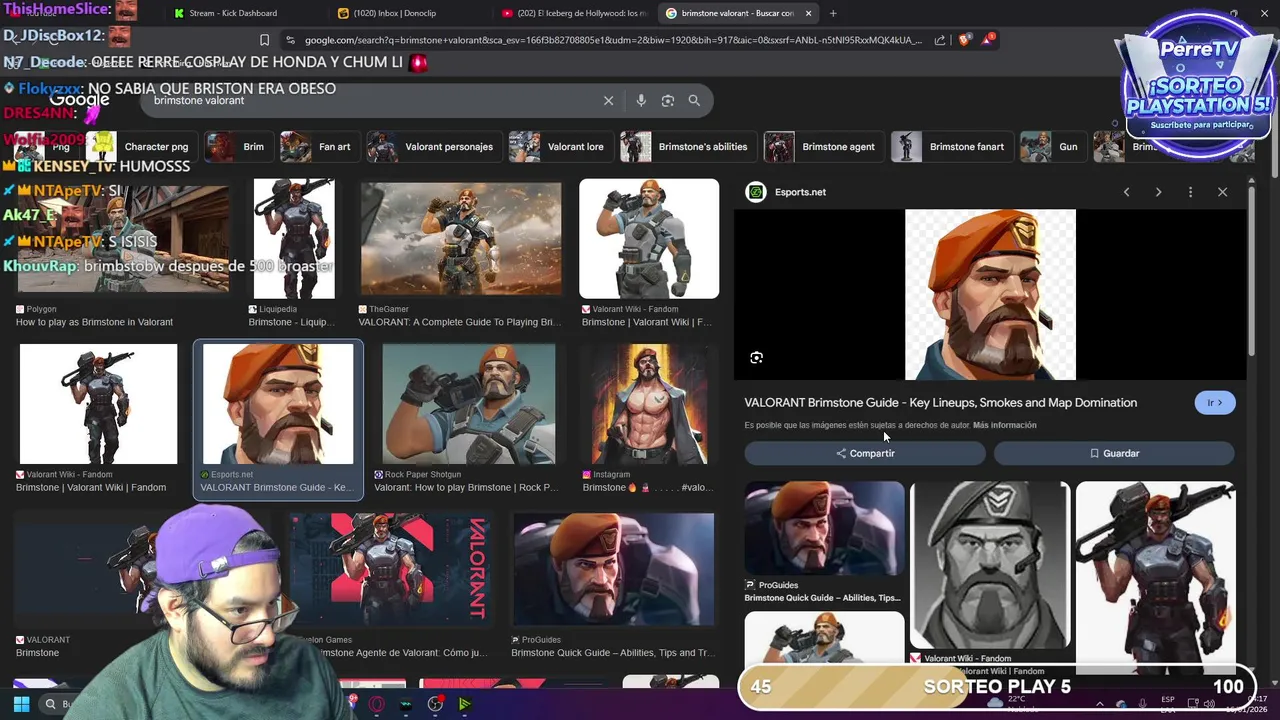This screenshot has width=1280, height=720.
Task: Click into the brimstone valorant search field
Action: pos(370,100)
